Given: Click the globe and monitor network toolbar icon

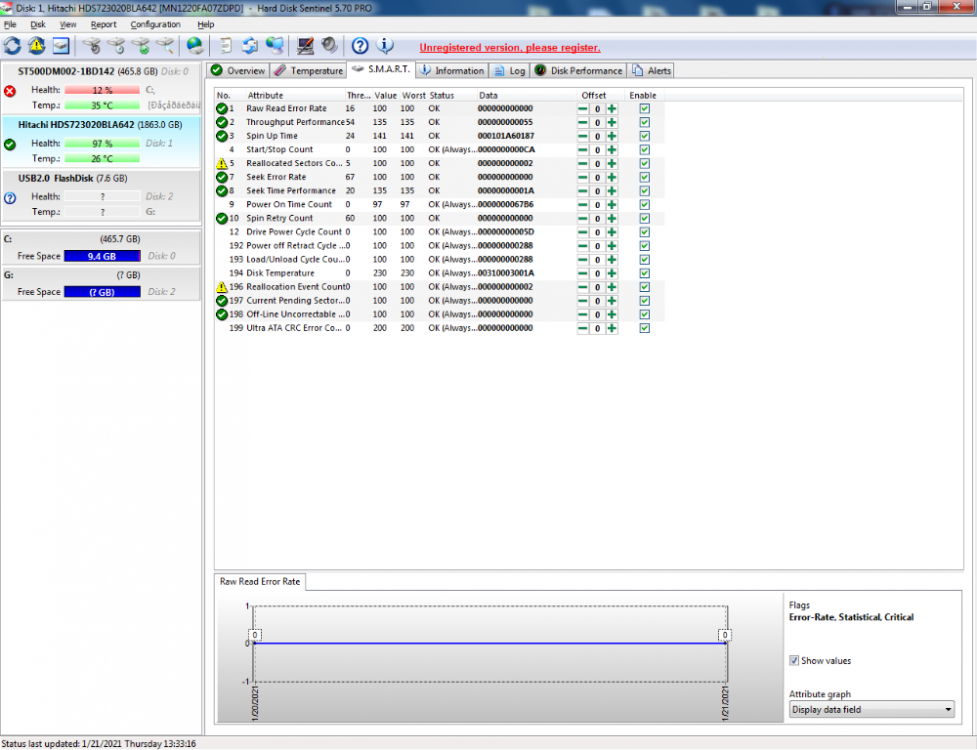Looking at the screenshot, I should pyautogui.click(x=275, y=45).
